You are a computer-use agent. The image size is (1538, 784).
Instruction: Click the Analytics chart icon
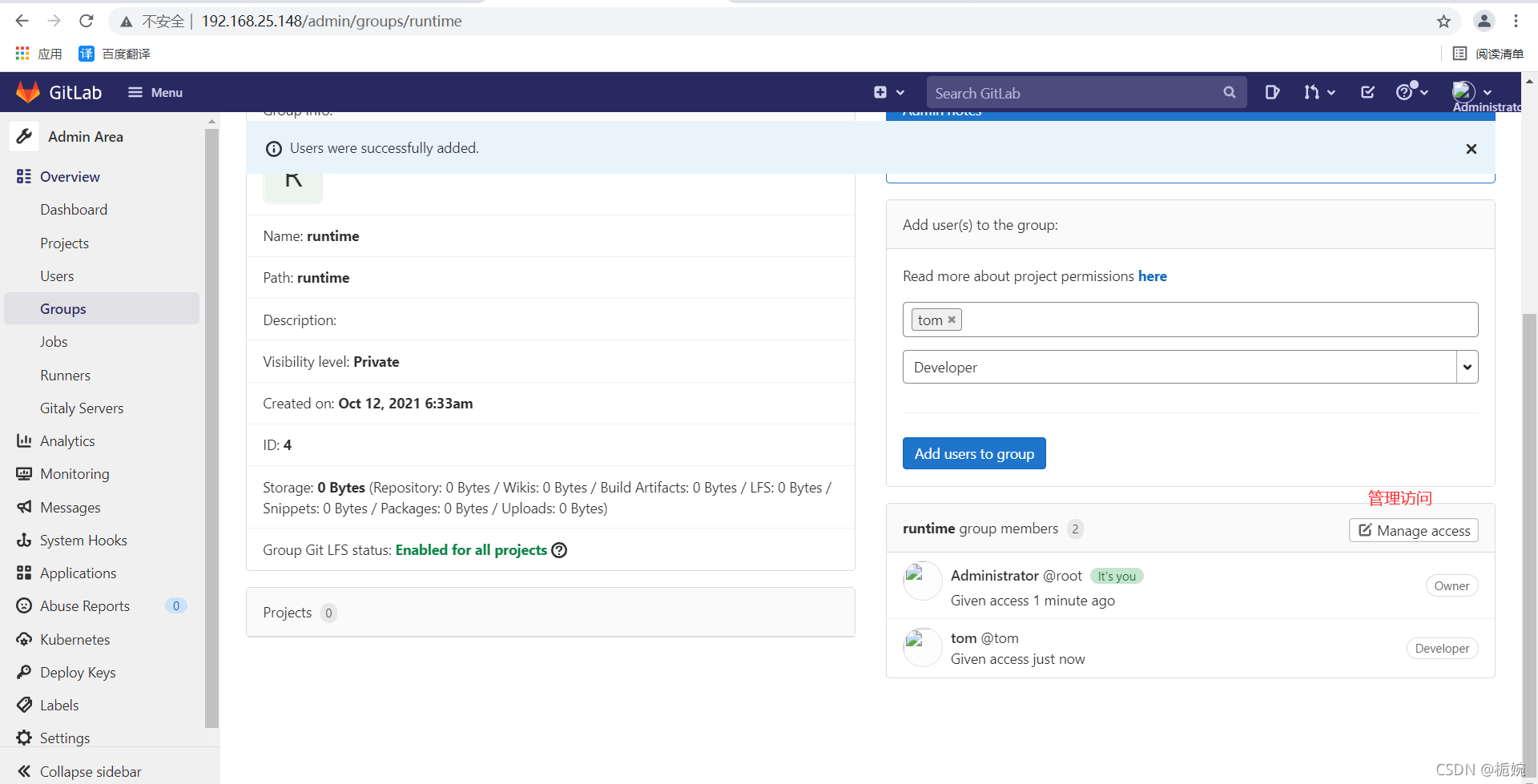coord(24,440)
